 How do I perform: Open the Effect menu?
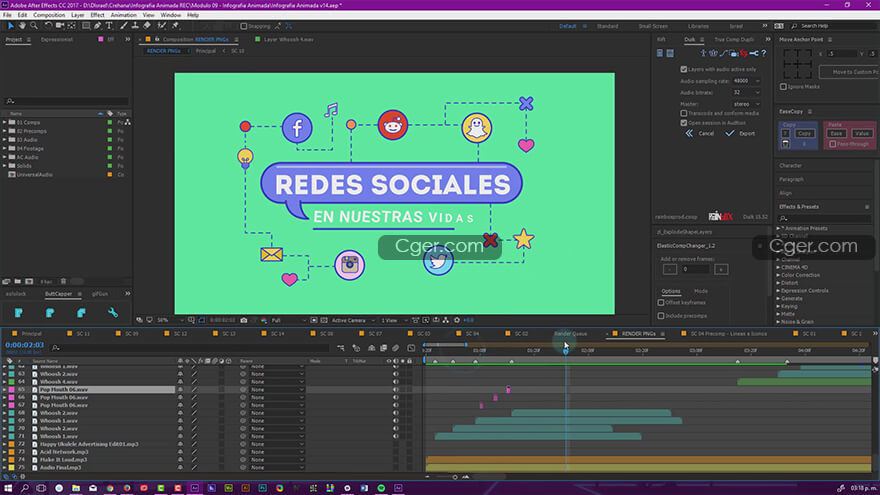[x=97, y=15]
